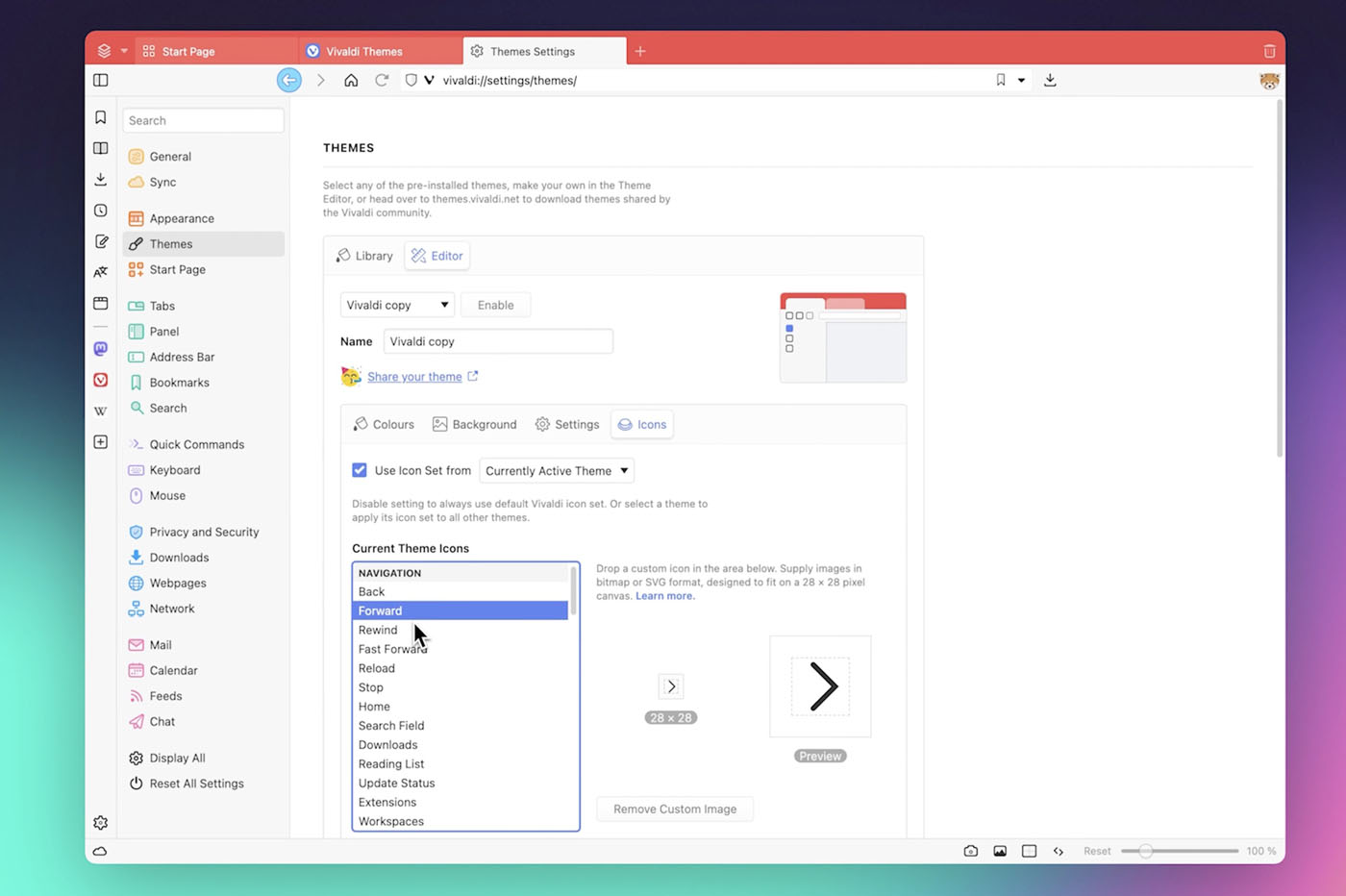Select Reading List in icon list
The height and width of the screenshot is (896, 1346).
pyautogui.click(x=461, y=764)
